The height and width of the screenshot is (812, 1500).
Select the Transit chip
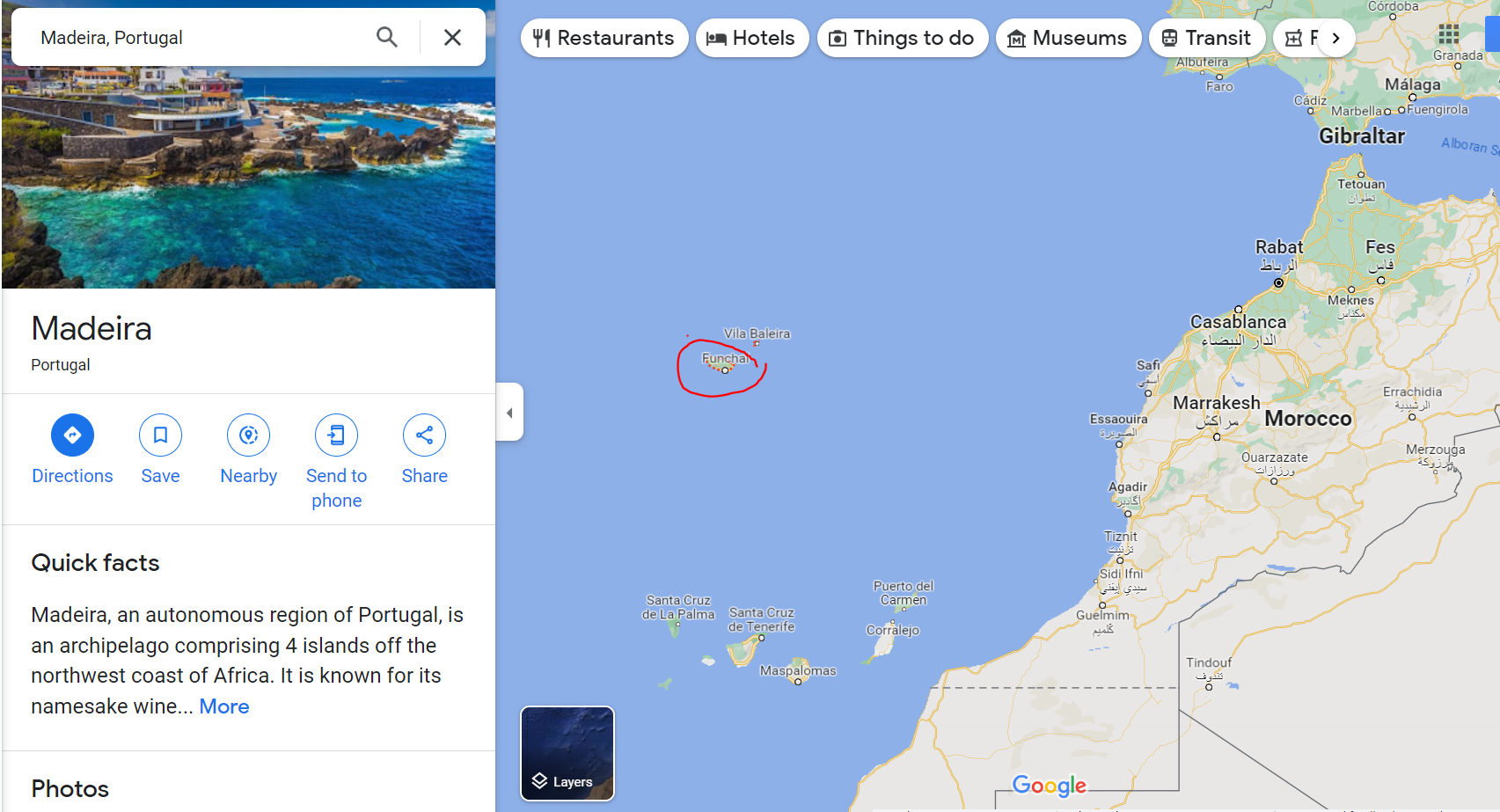[1207, 38]
